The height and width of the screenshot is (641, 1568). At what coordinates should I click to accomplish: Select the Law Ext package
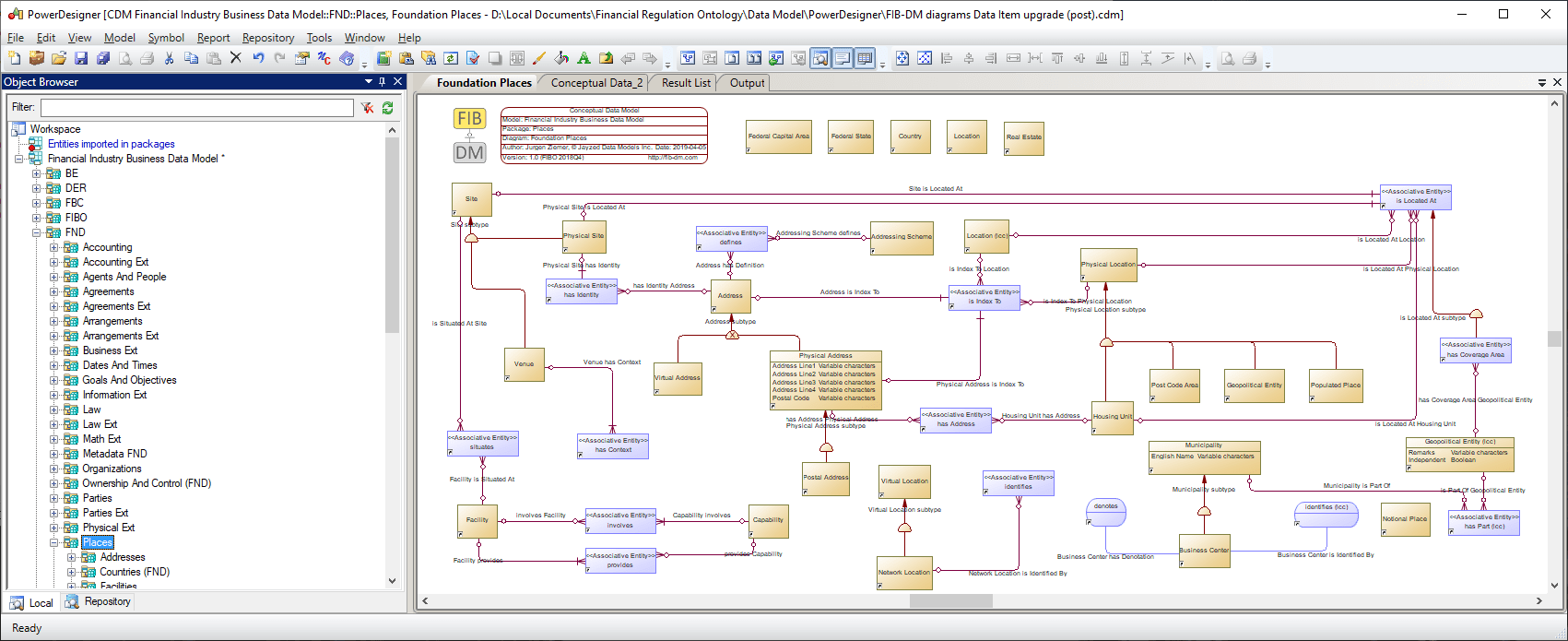tap(100, 424)
